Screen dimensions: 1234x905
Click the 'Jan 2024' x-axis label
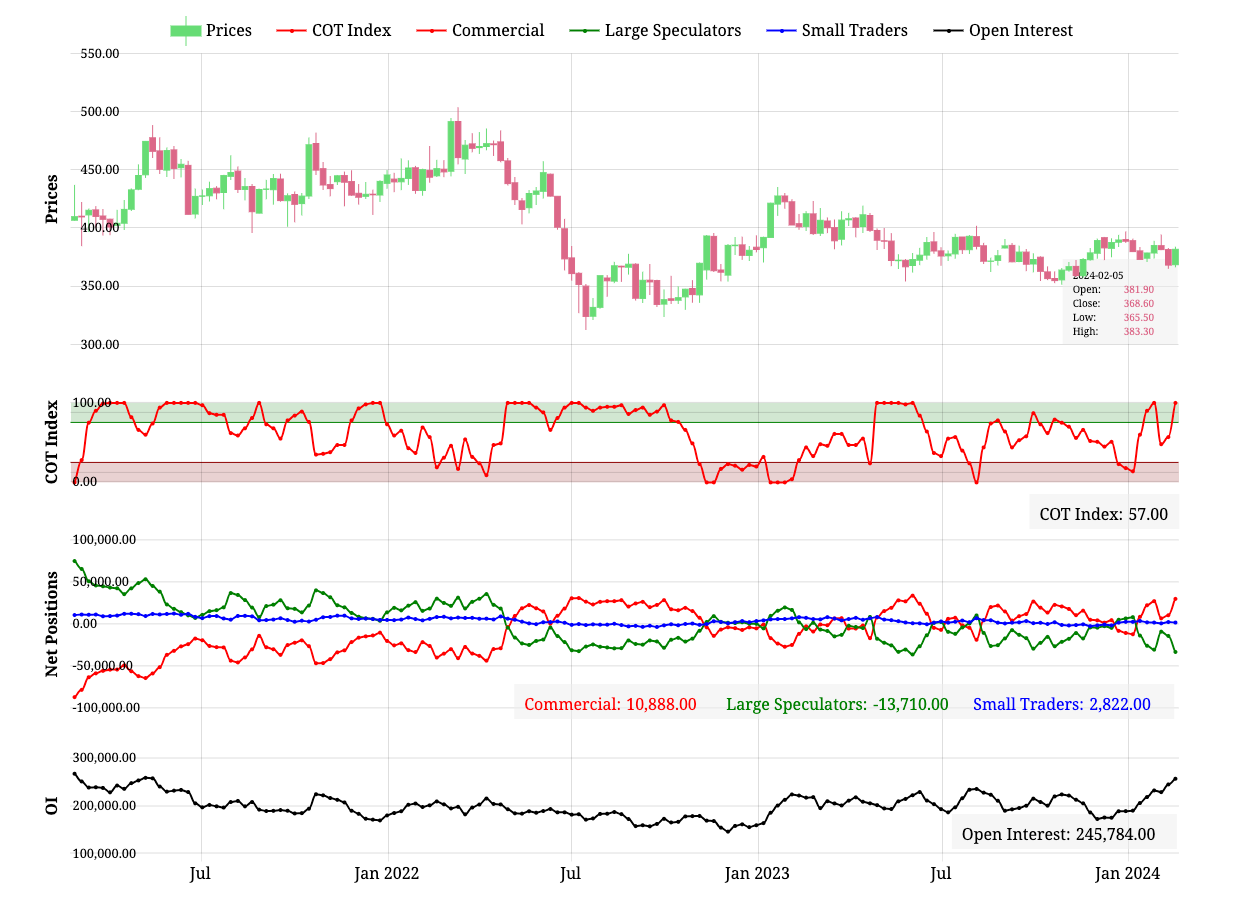[1128, 873]
